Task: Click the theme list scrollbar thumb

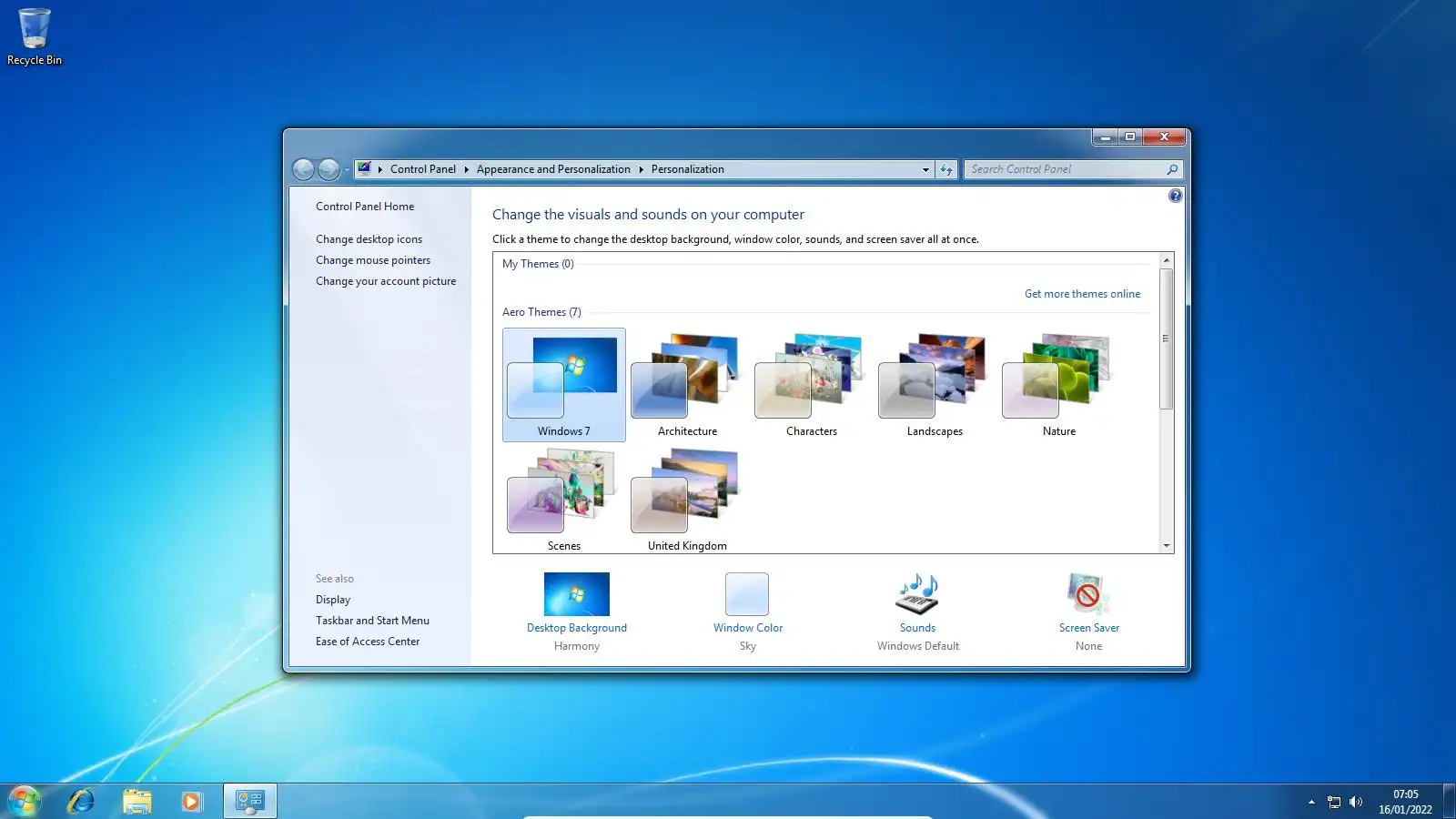Action: 1167,339
